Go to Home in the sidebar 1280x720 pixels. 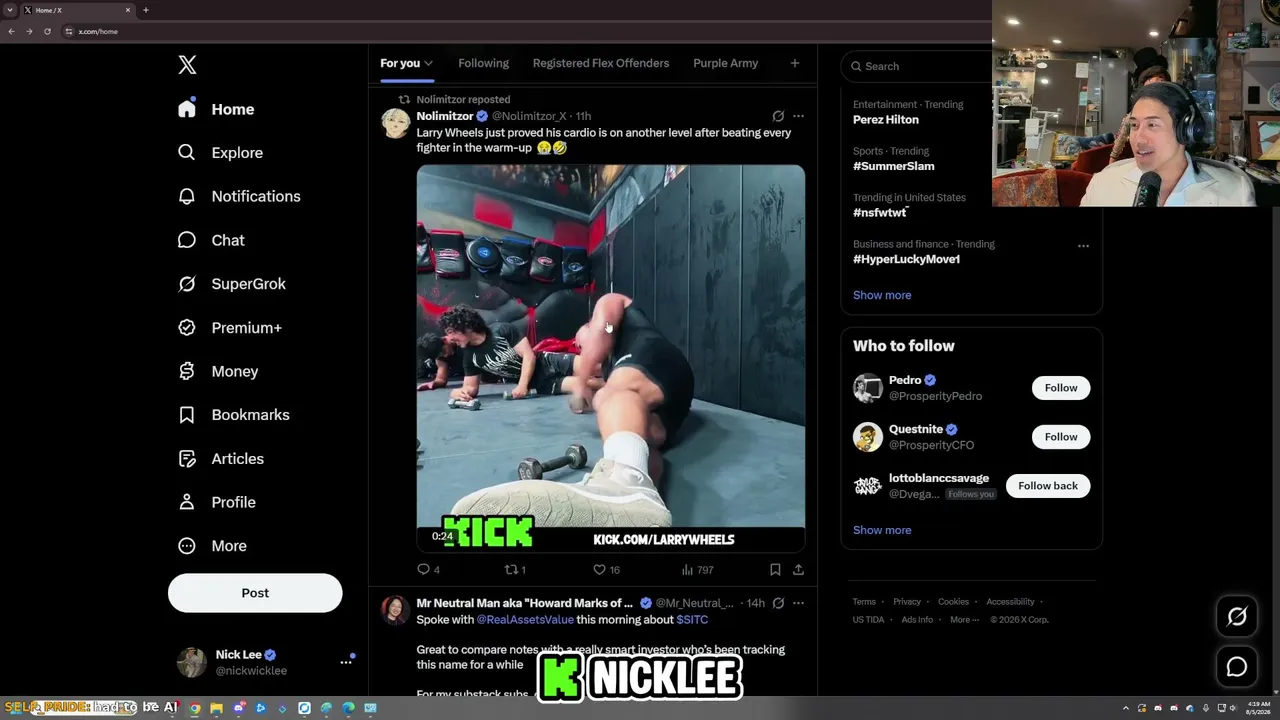[216, 109]
